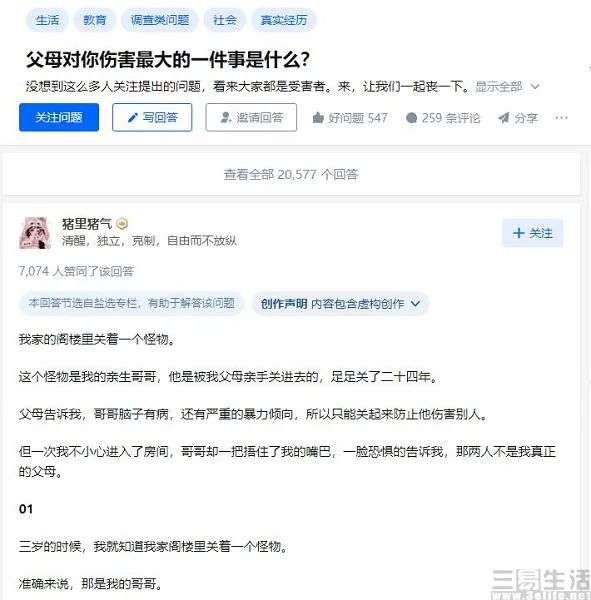This screenshot has height=600, width=591.
Task: View all 查看全部 20,577 个回答
Action: tap(291, 174)
